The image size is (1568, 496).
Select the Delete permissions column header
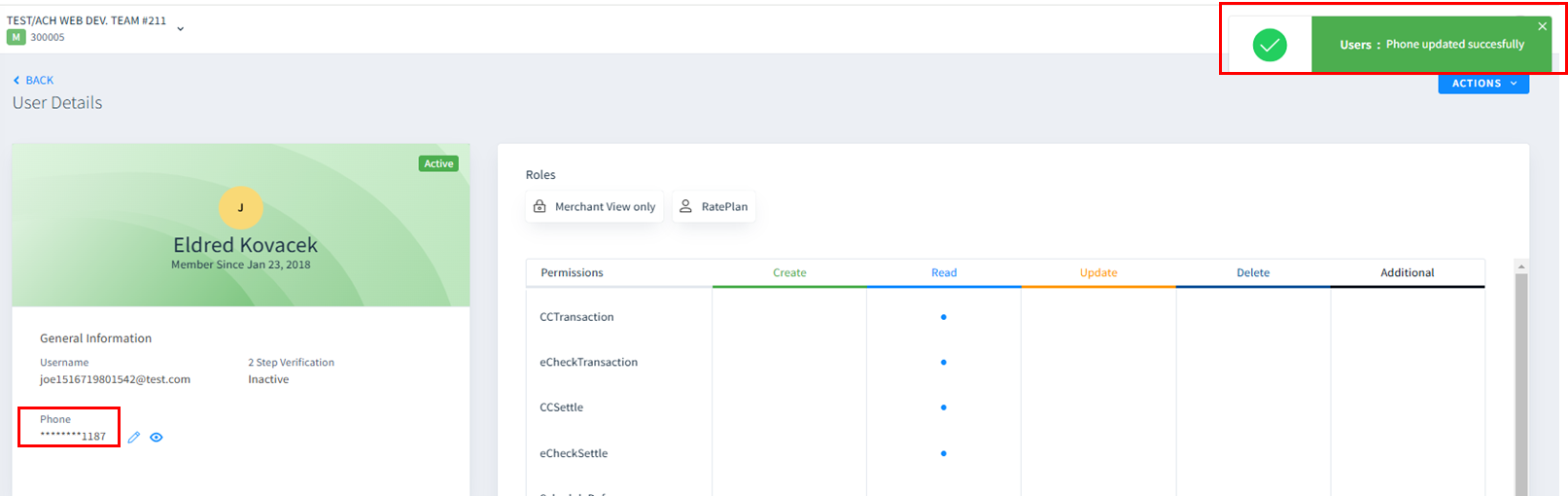[1253, 273]
